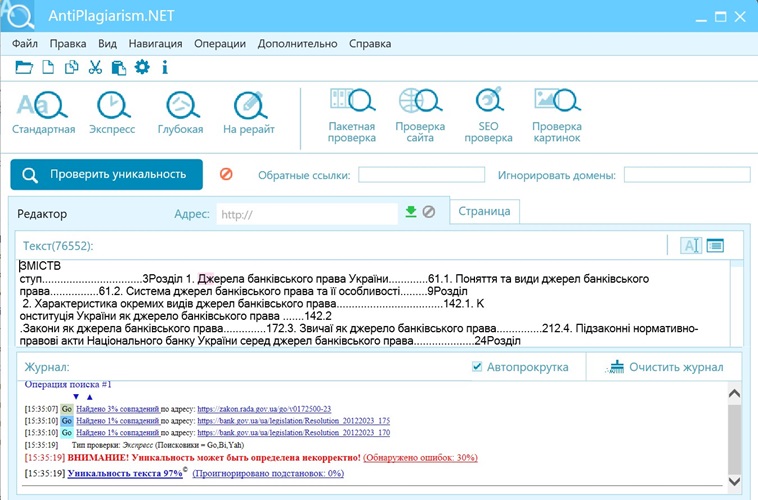Collapse search operation with down arrow
758x500 pixels.
pyautogui.click(x=75, y=396)
